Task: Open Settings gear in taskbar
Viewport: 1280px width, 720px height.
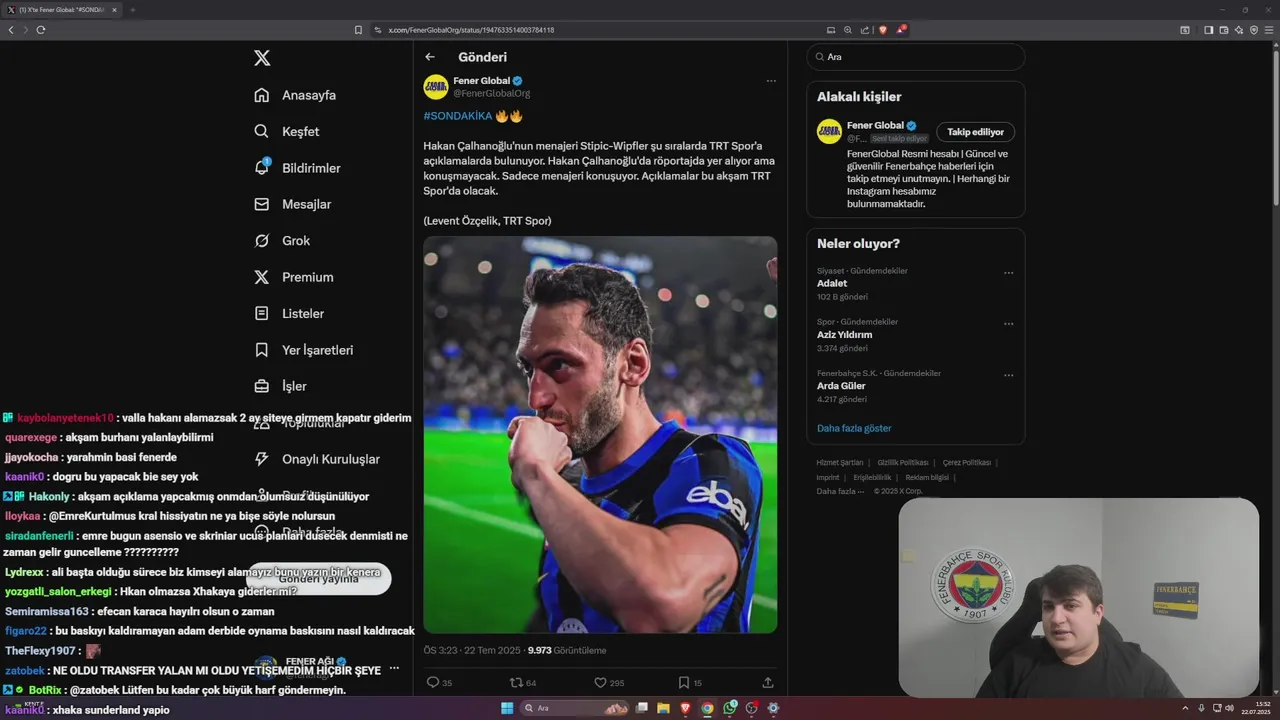Action: 773,708
